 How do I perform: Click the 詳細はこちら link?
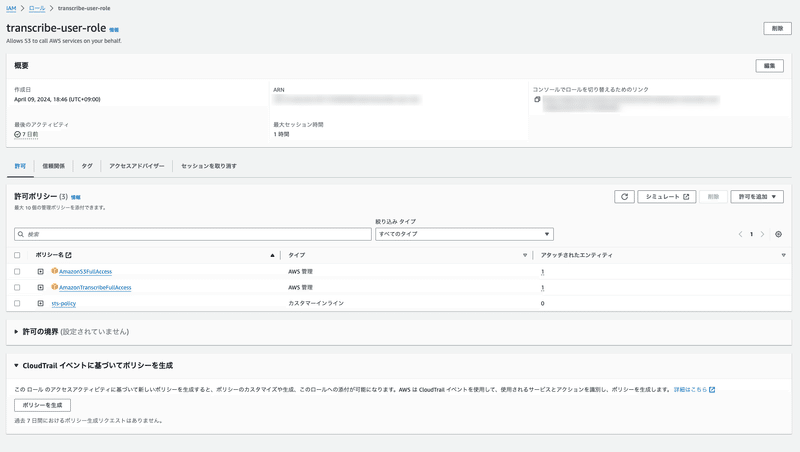coord(694,389)
